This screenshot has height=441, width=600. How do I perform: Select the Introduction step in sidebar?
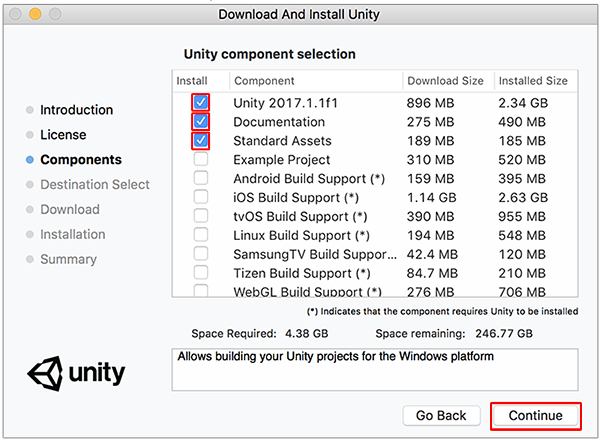click(76, 110)
